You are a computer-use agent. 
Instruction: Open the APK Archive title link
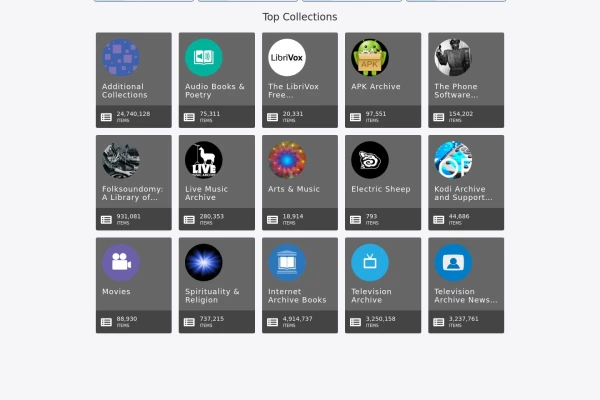pyautogui.click(x=376, y=87)
